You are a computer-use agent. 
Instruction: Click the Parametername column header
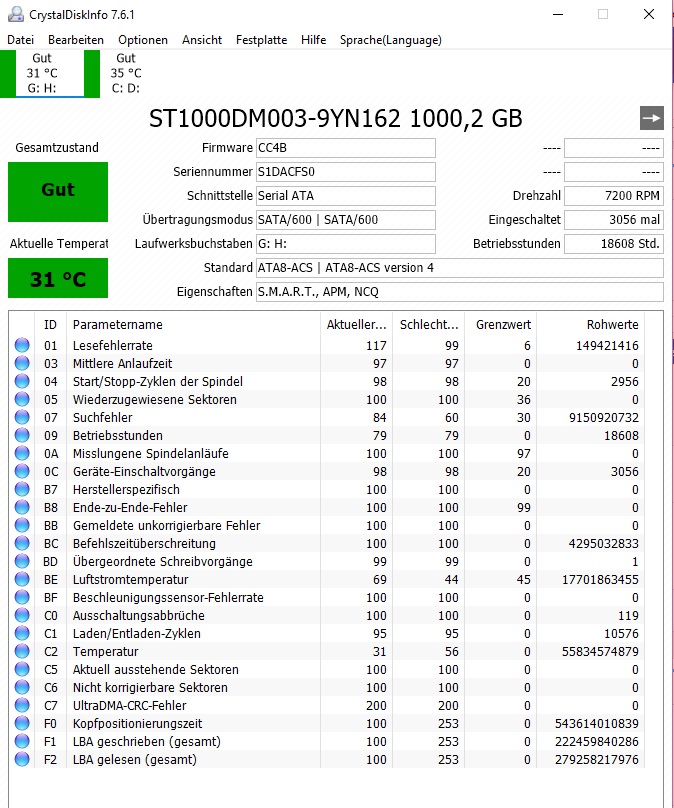[193, 325]
